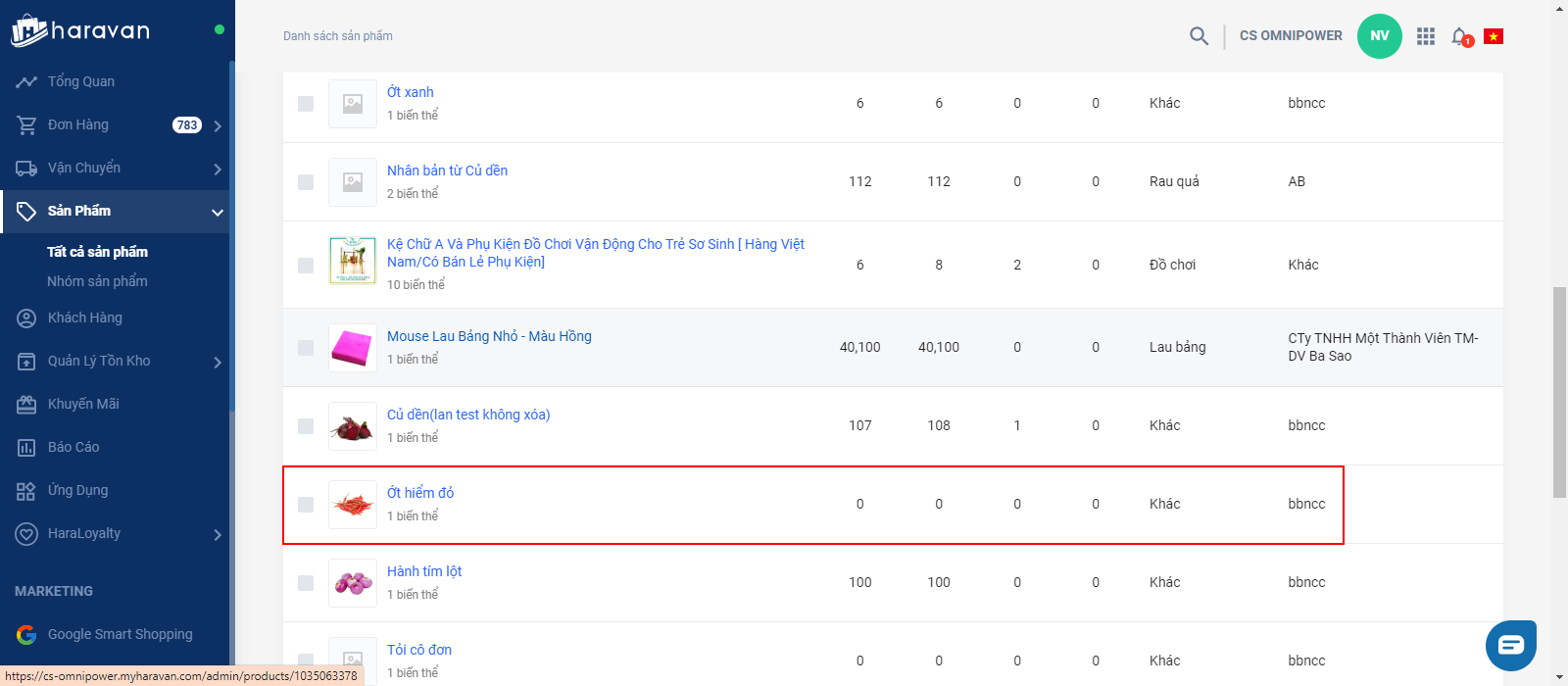Open the Mouse Lau Bảng Nhỏ product link

pyautogui.click(x=489, y=336)
